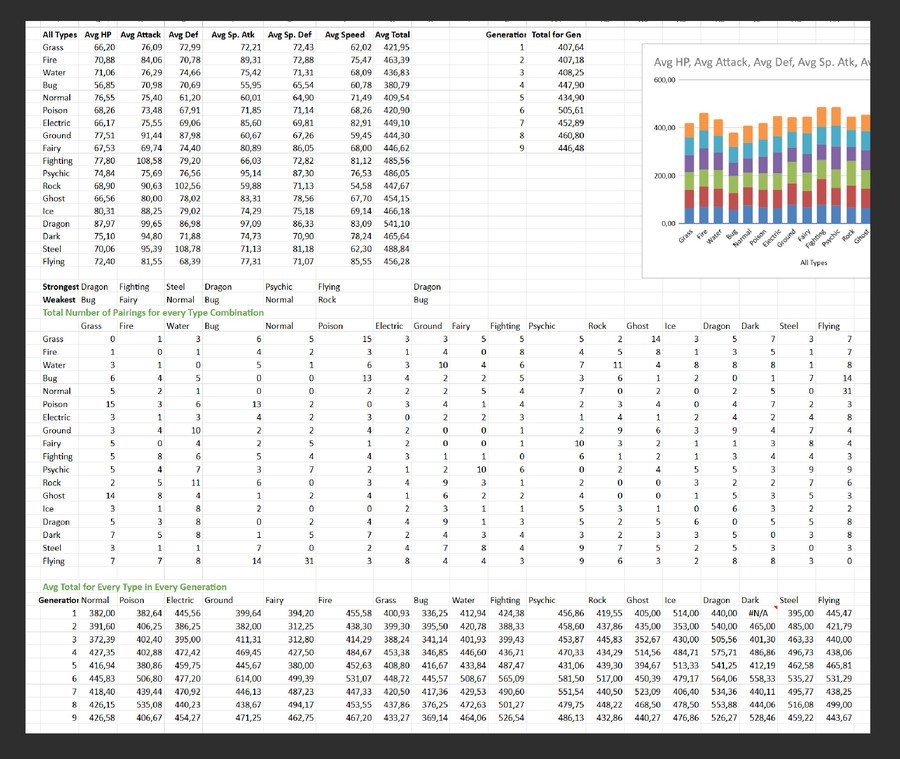Image resolution: width=900 pixels, height=759 pixels.
Task: Select the Fighting Avg Attack value 108,58
Action: click(149, 161)
